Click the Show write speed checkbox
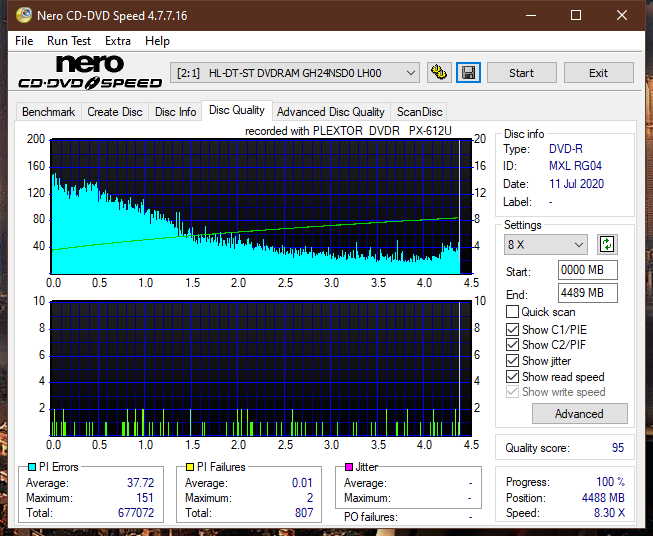 pos(512,392)
